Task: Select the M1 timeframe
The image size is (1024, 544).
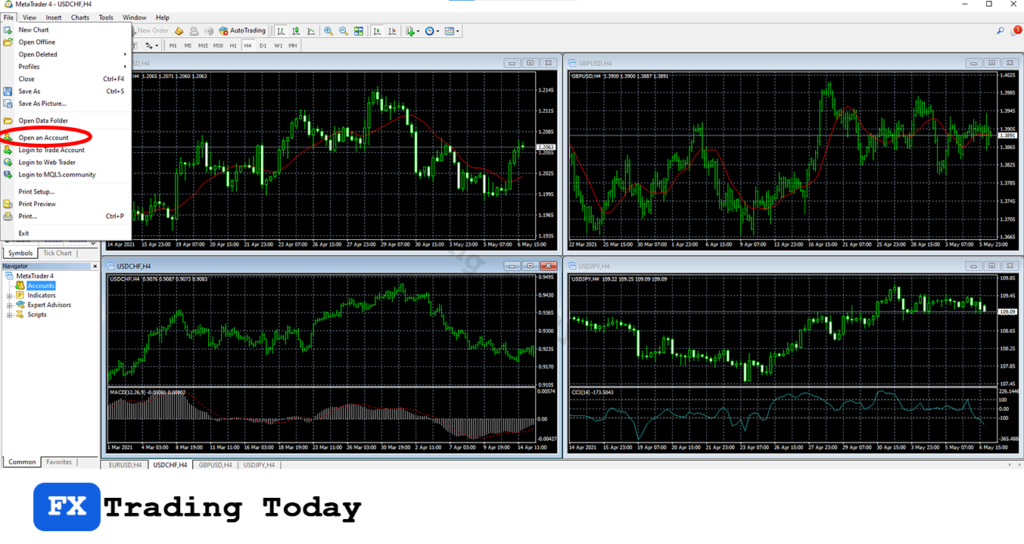Action: tap(173, 46)
